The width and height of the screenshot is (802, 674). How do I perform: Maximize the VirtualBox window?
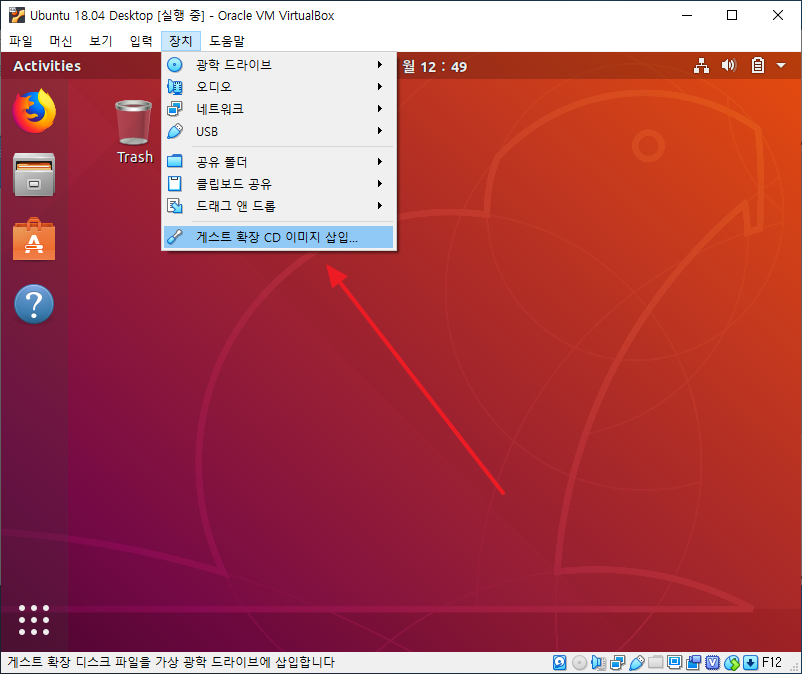732,15
